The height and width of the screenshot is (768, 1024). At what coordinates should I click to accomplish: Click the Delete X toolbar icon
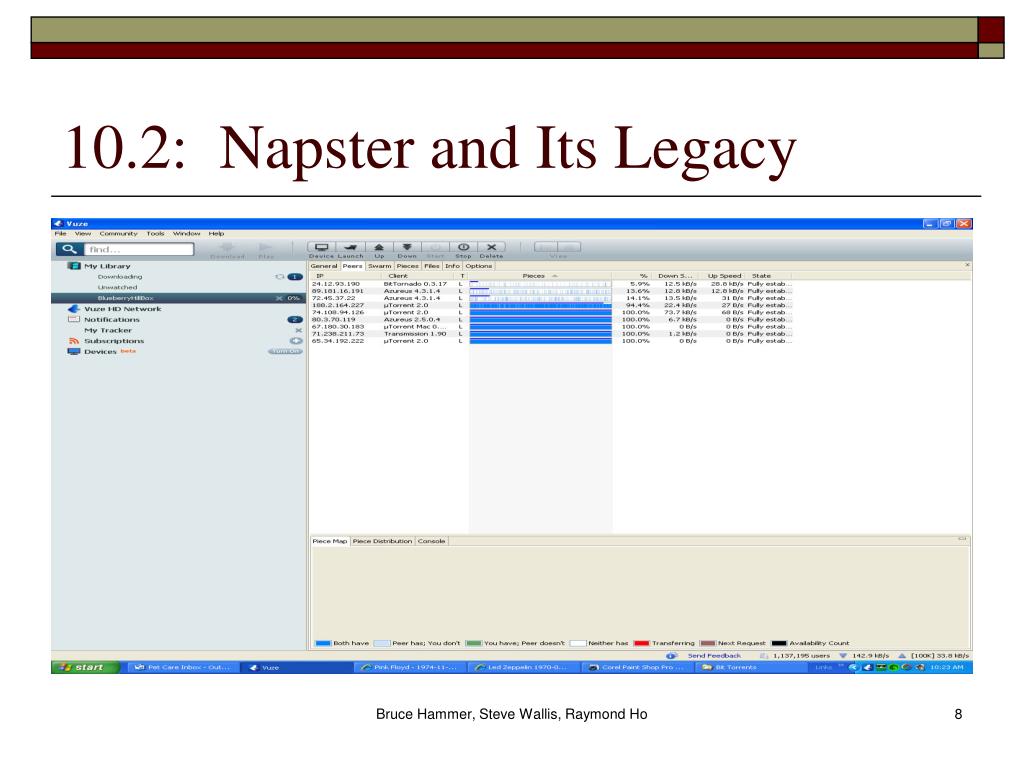(x=491, y=248)
